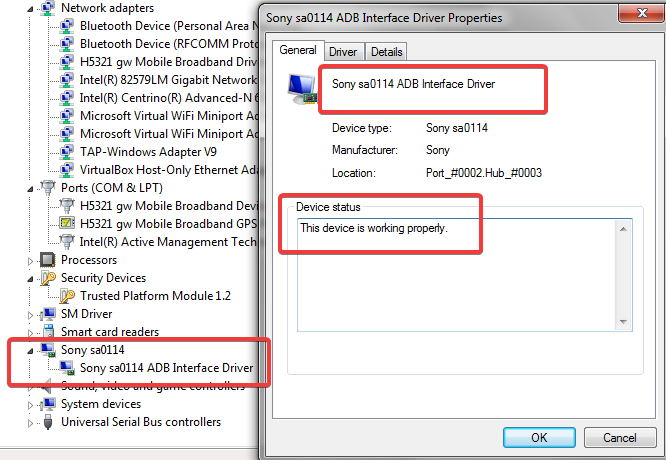Expand the System devices category
Viewport: 666px width, 460px height.
(30, 405)
